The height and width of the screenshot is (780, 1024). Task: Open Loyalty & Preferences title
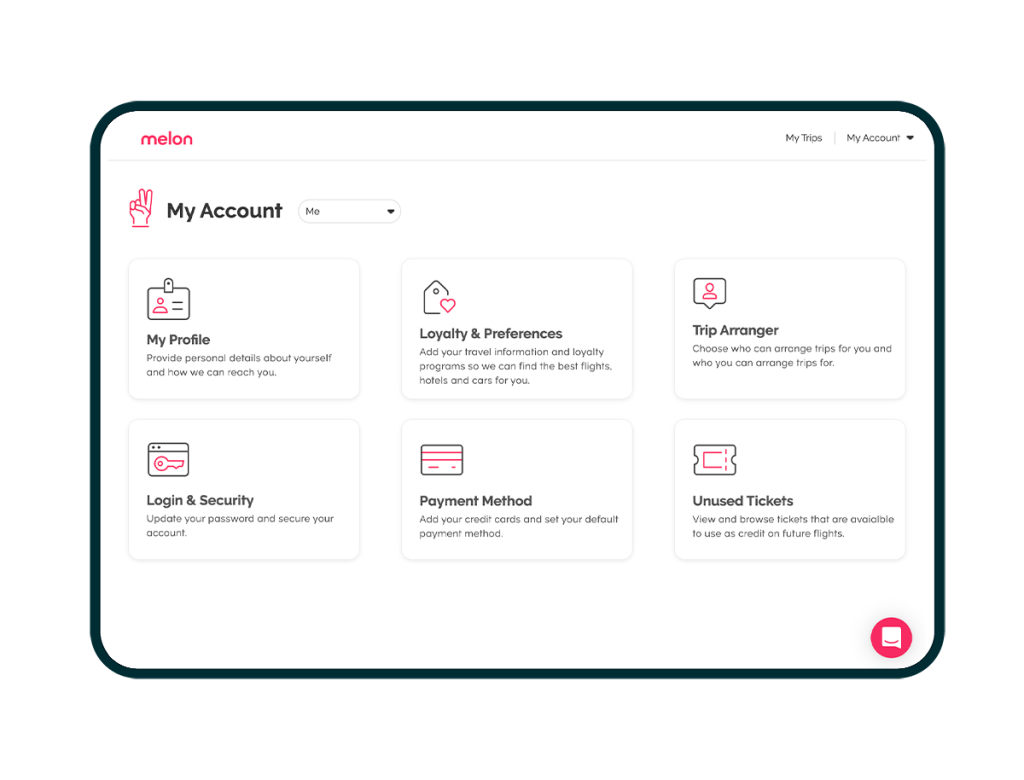pyautogui.click(x=490, y=334)
